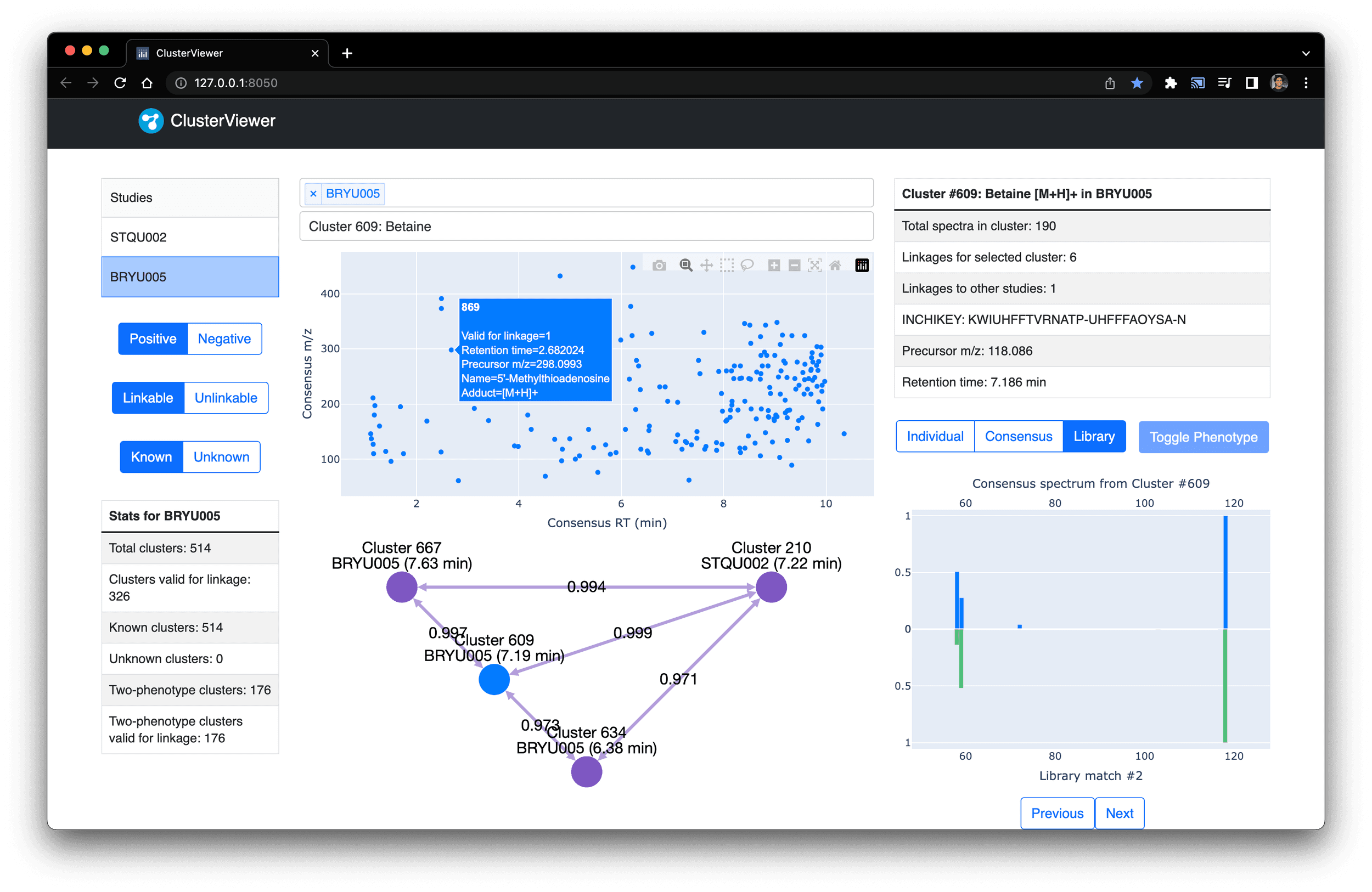Click the Zoom In plus icon
The width and height of the screenshot is (1372, 892).
tap(774, 265)
